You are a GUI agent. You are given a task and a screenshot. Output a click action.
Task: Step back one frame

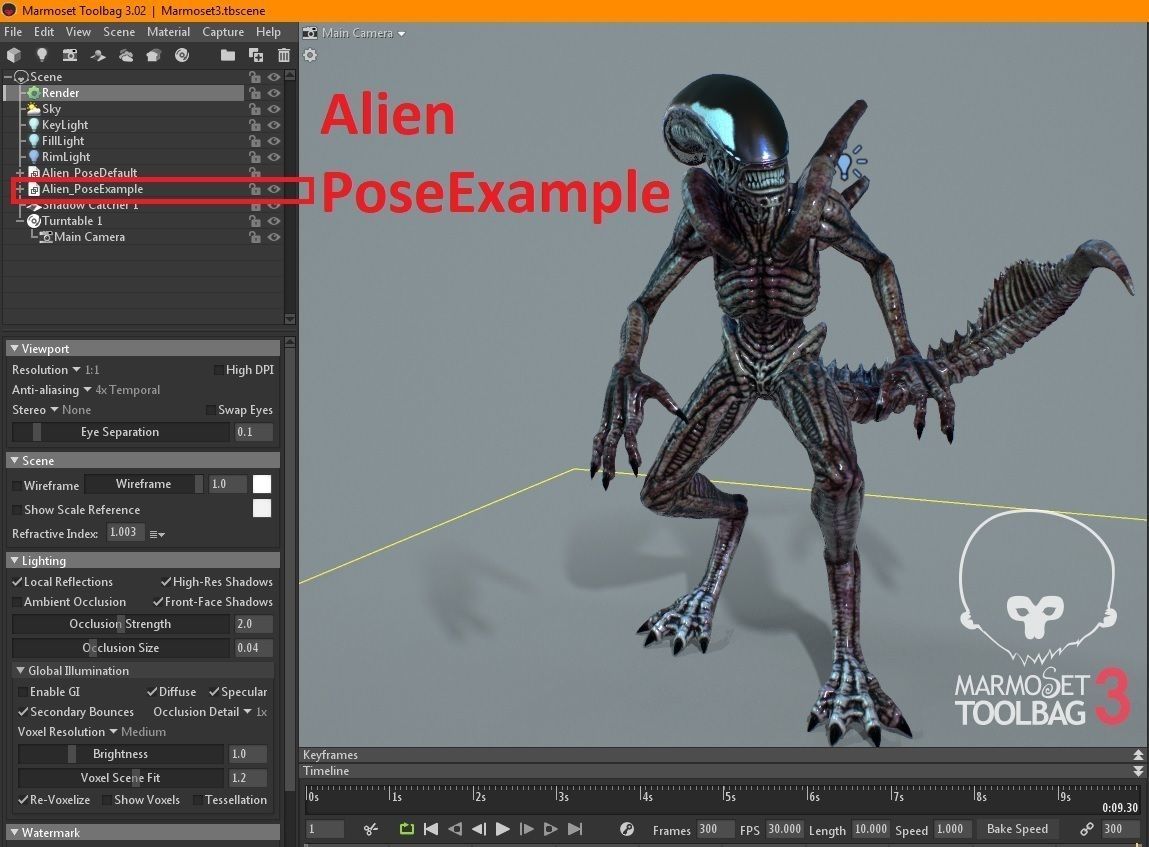click(x=479, y=829)
